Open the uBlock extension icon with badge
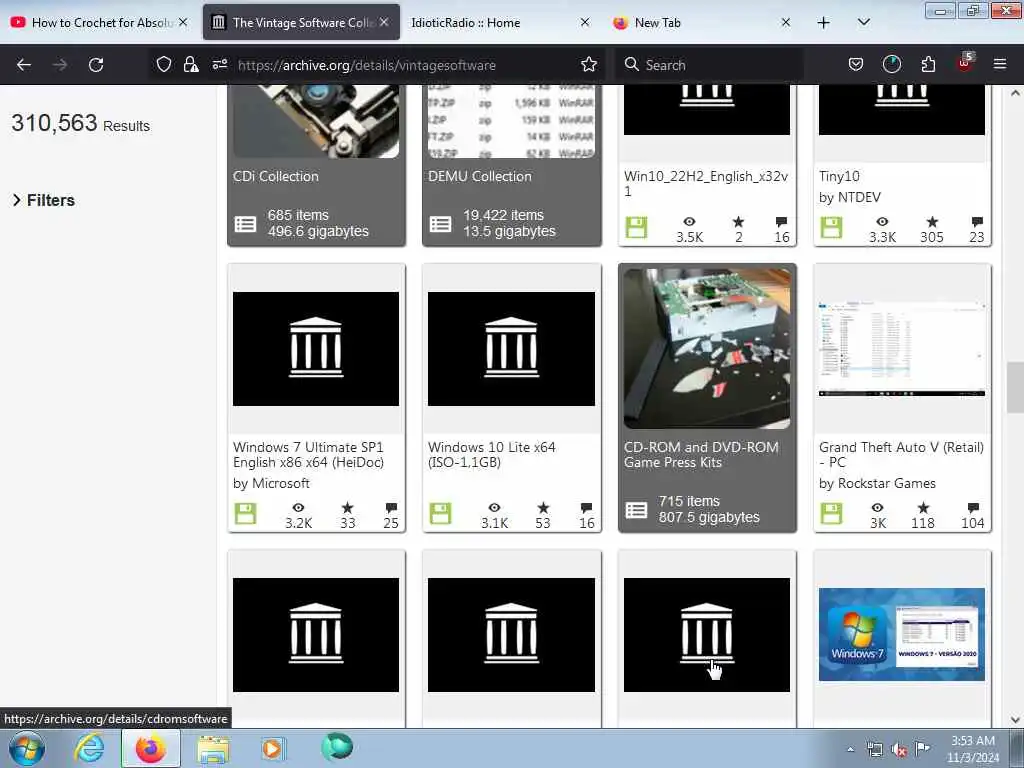This screenshot has height=768, width=1024. coord(965,63)
